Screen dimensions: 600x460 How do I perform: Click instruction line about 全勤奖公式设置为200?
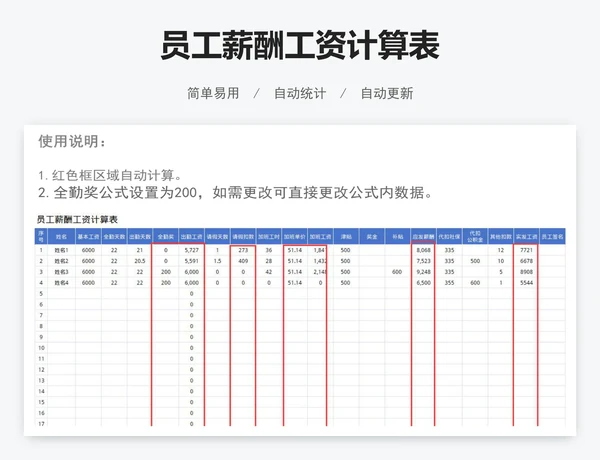[236, 192]
